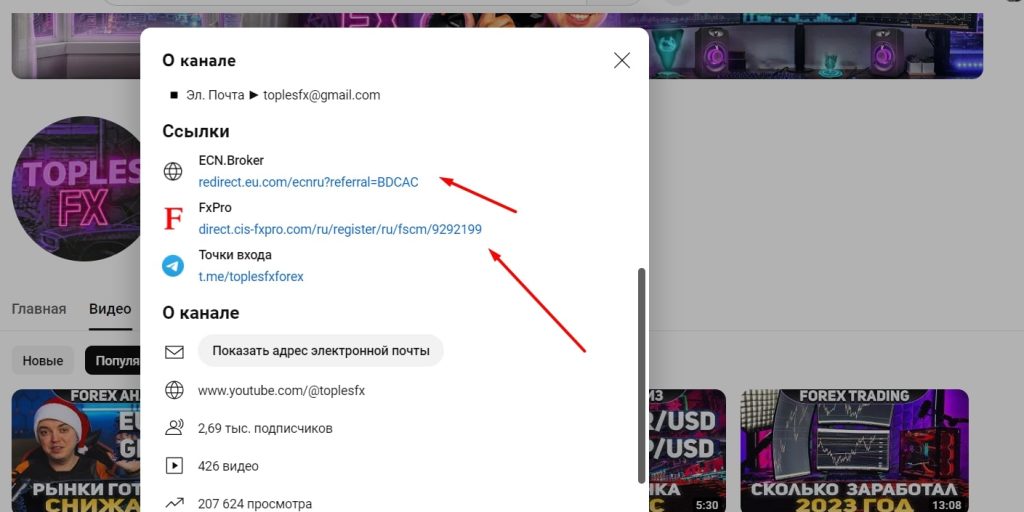Open the FxPro registration link

tap(340, 229)
